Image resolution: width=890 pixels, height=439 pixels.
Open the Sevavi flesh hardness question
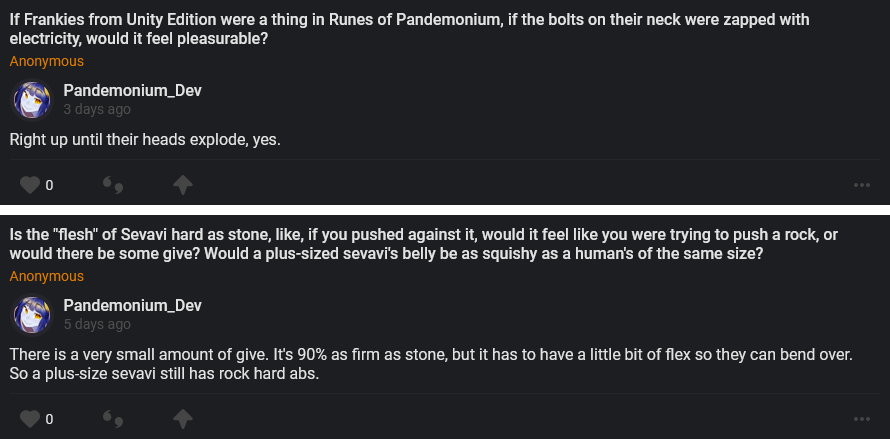point(420,244)
